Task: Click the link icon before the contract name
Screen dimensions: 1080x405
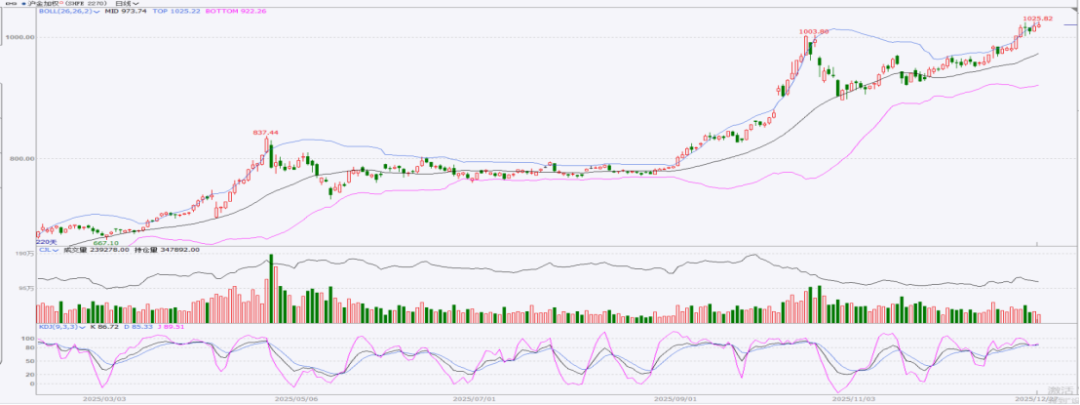Action: 10,3
